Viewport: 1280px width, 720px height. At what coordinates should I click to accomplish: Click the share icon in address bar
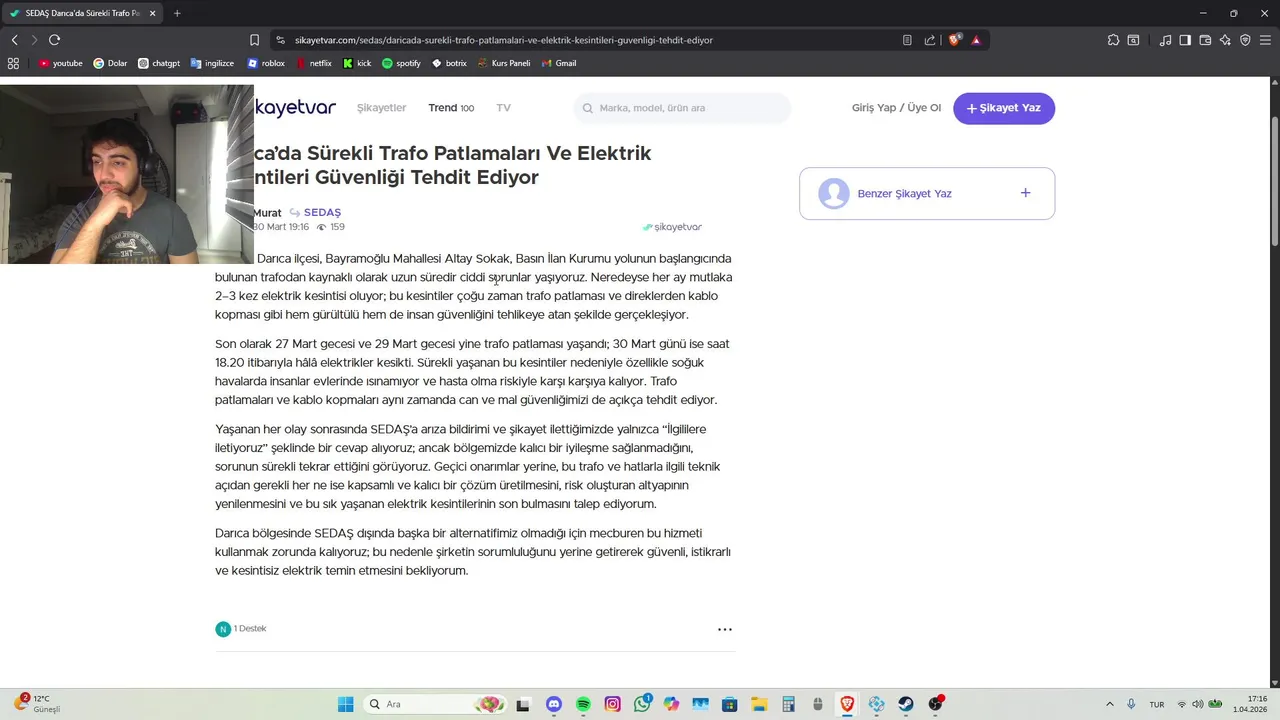click(930, 40)
